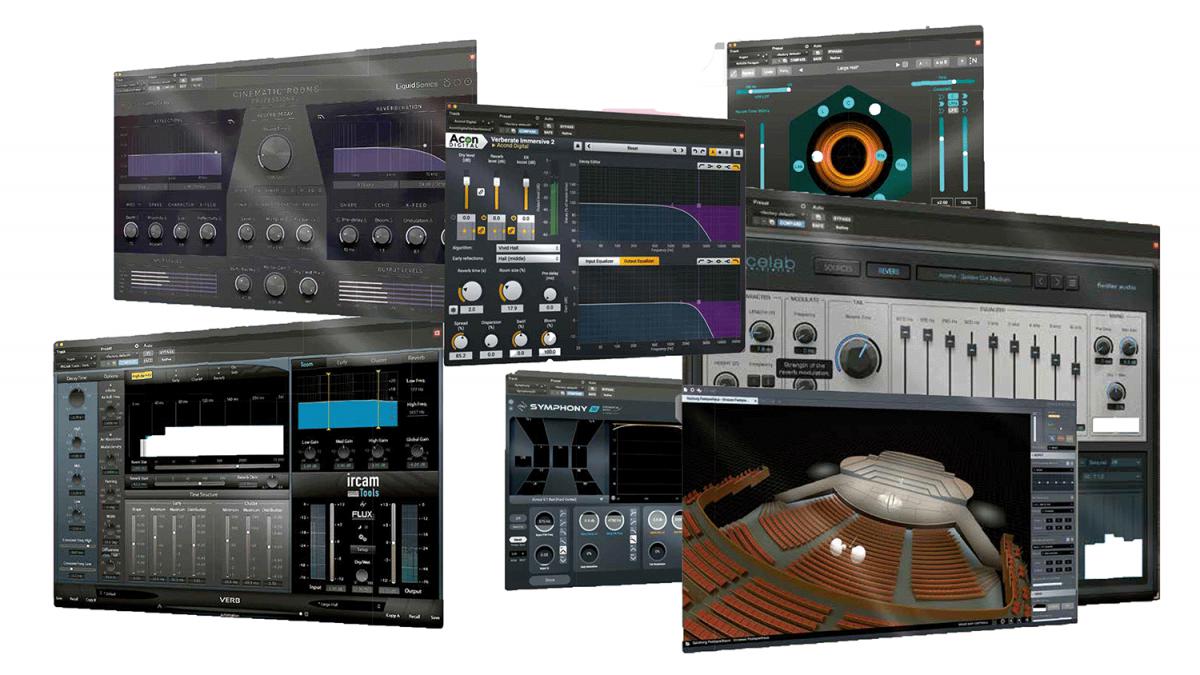Click previous preset arrow in Spacelab header
This screenshot has width=1200, height=675.
(1041, 282)
